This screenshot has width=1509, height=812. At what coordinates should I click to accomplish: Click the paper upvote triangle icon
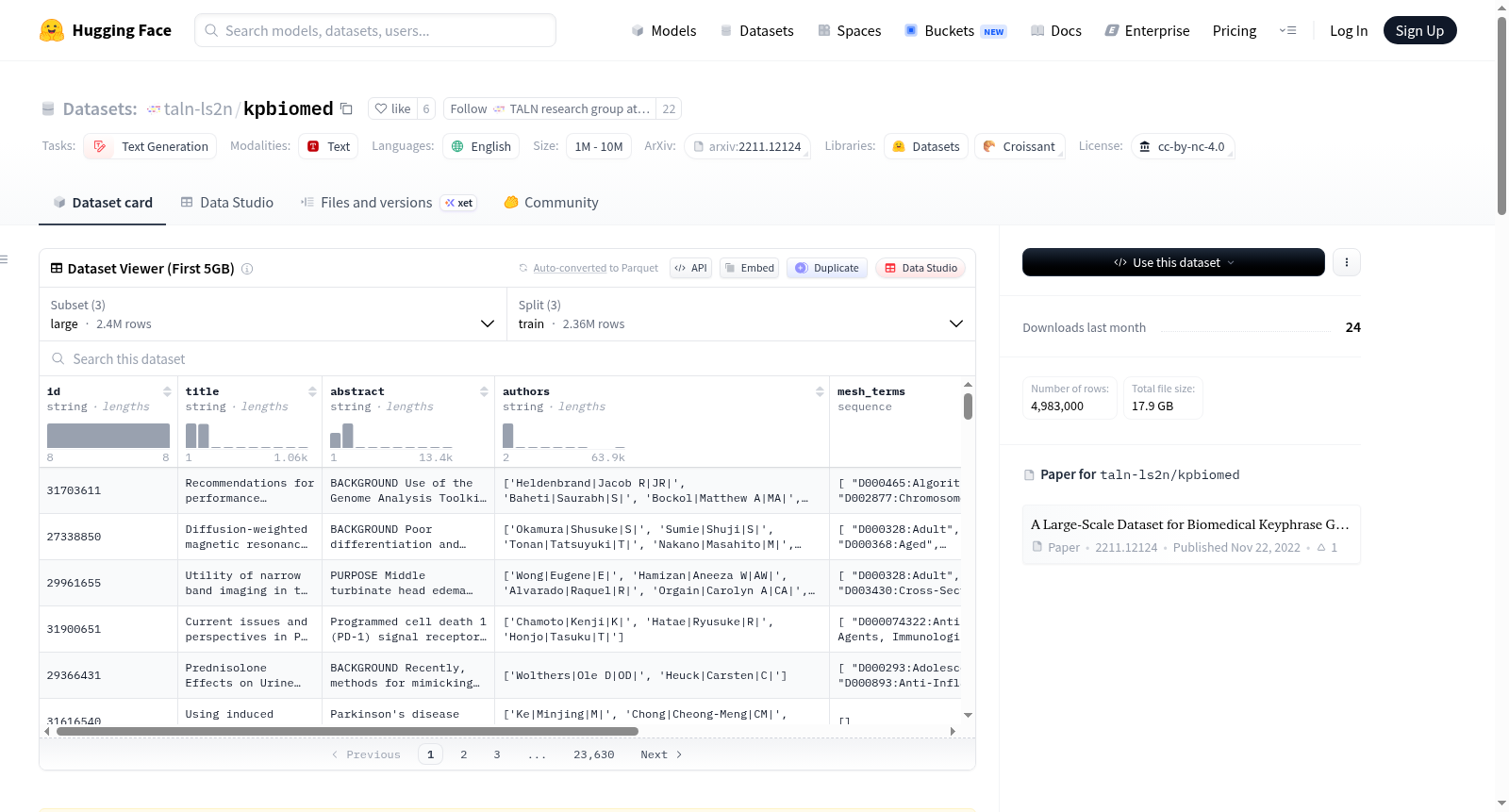point(1321,547)
